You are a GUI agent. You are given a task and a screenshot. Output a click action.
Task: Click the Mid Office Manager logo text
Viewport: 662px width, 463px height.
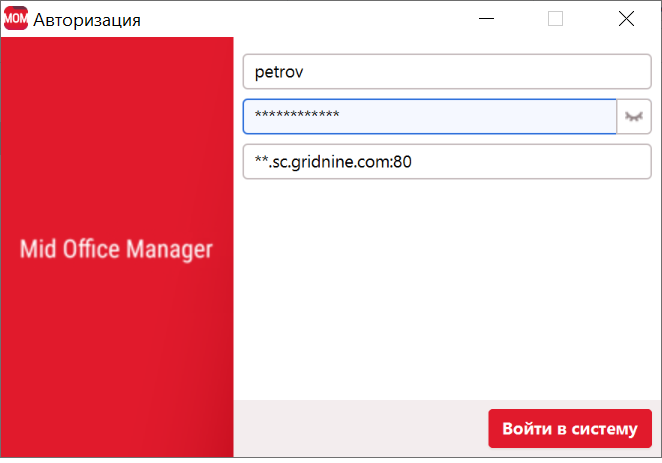[x=116, y=249]
